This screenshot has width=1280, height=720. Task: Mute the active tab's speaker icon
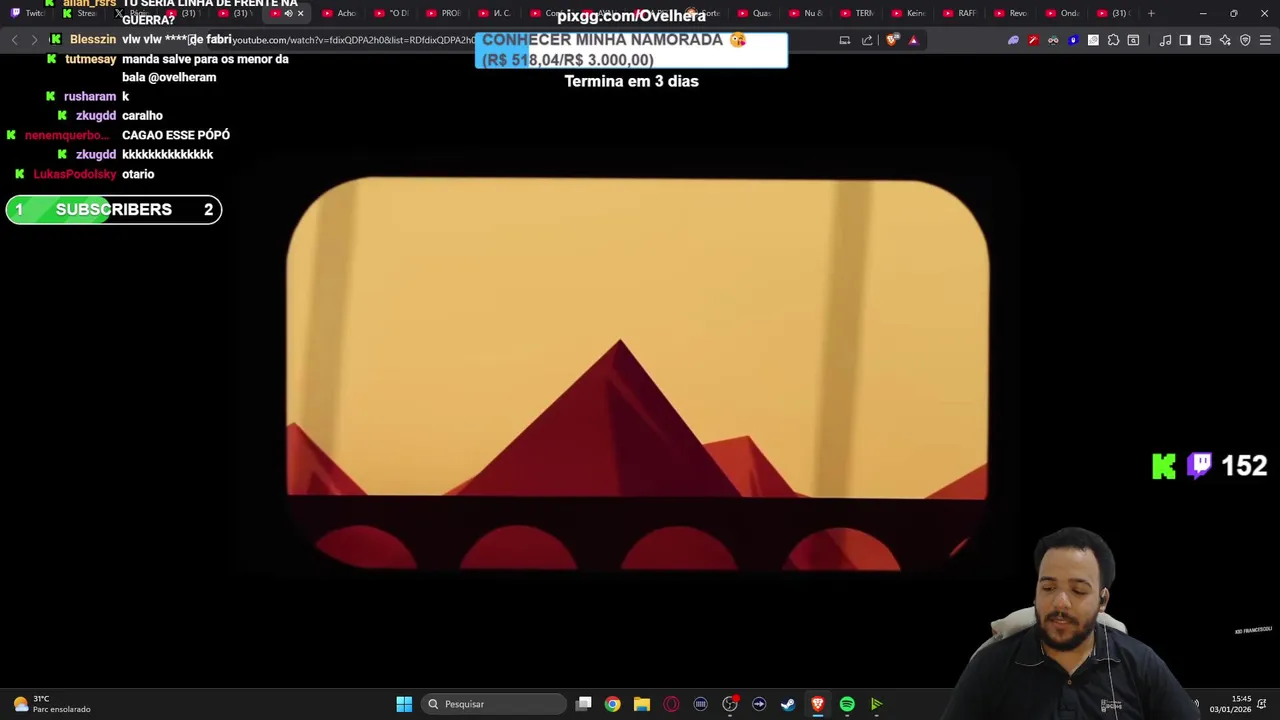pos(288,13)
